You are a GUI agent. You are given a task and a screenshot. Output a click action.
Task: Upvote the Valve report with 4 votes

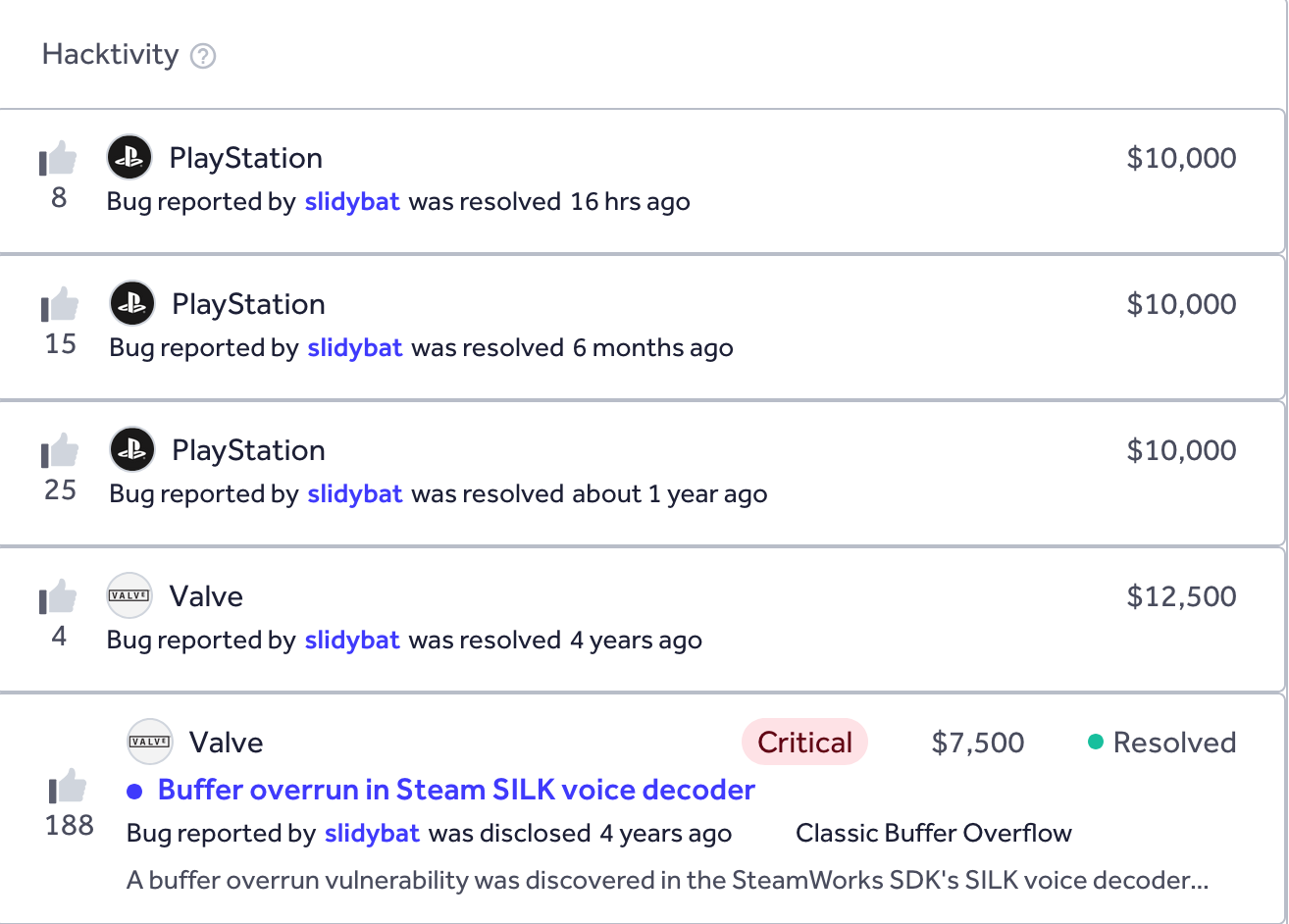point(59,597)
